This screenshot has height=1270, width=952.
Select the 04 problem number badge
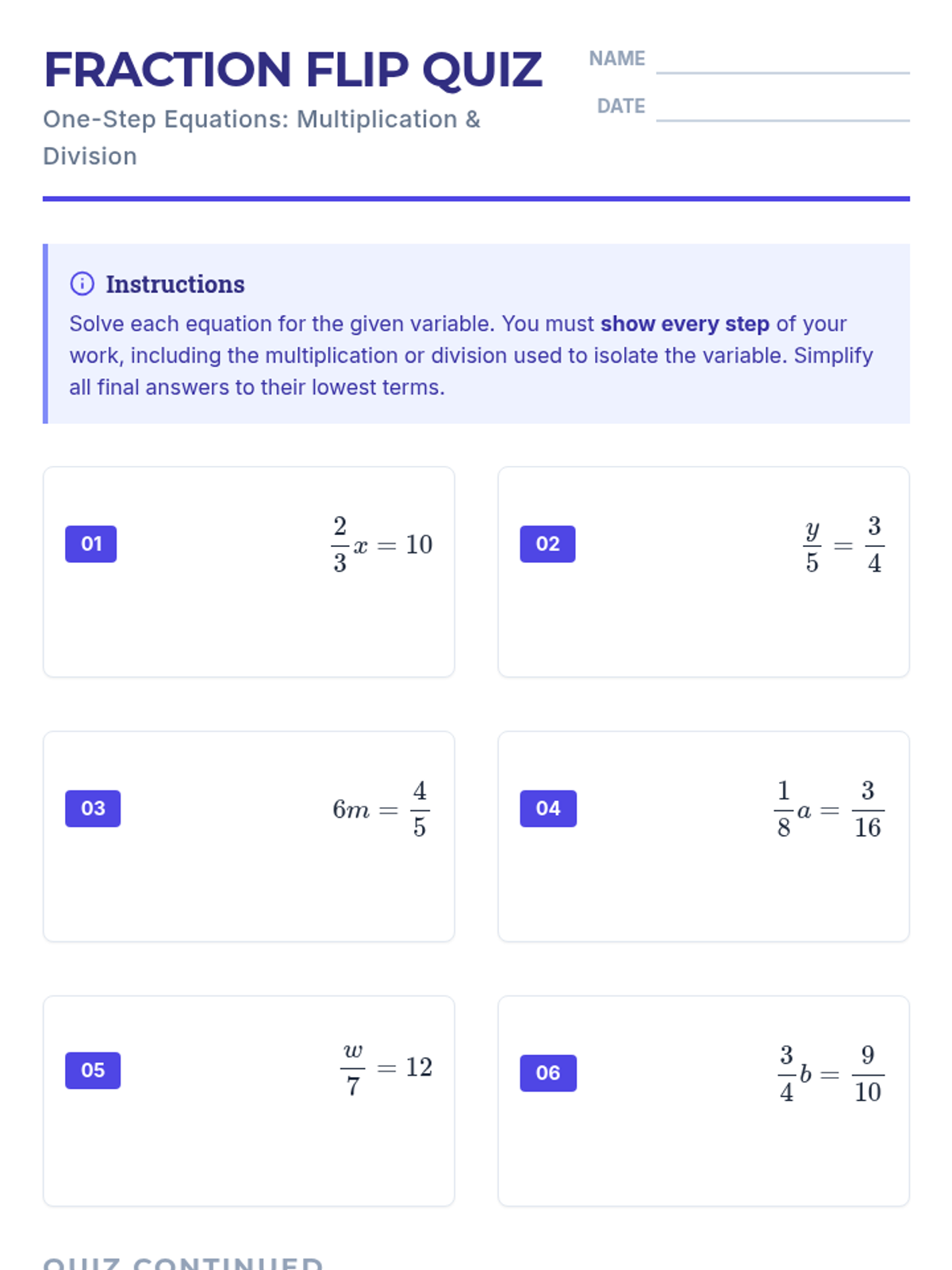pyautogui.click(x=547, y=808)
